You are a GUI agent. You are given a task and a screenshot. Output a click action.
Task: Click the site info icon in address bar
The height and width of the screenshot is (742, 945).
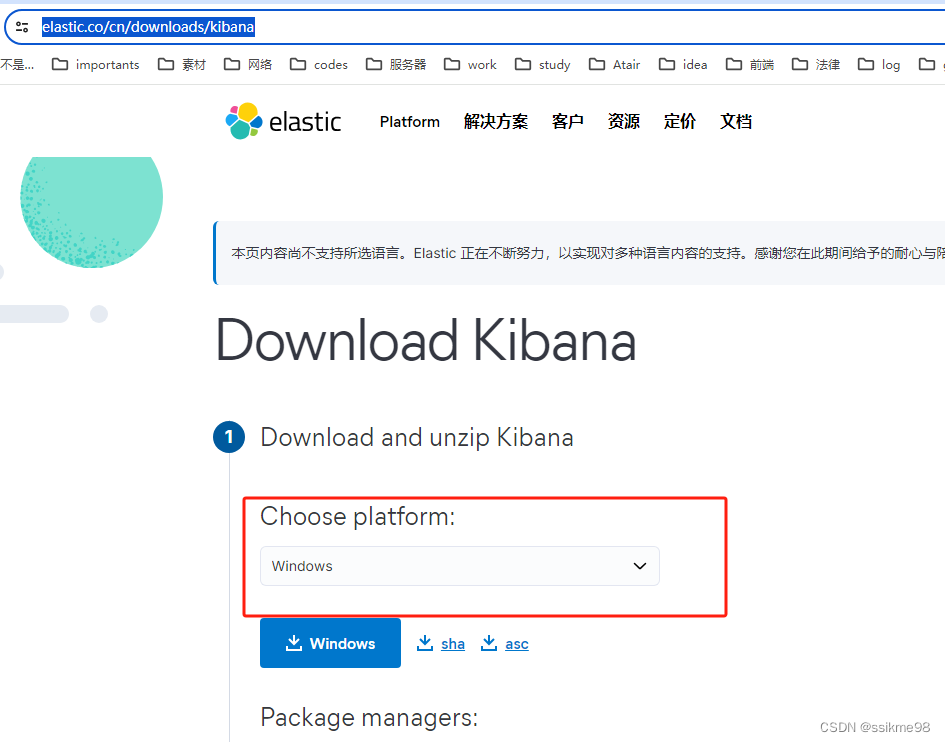[x=22, y=27]
